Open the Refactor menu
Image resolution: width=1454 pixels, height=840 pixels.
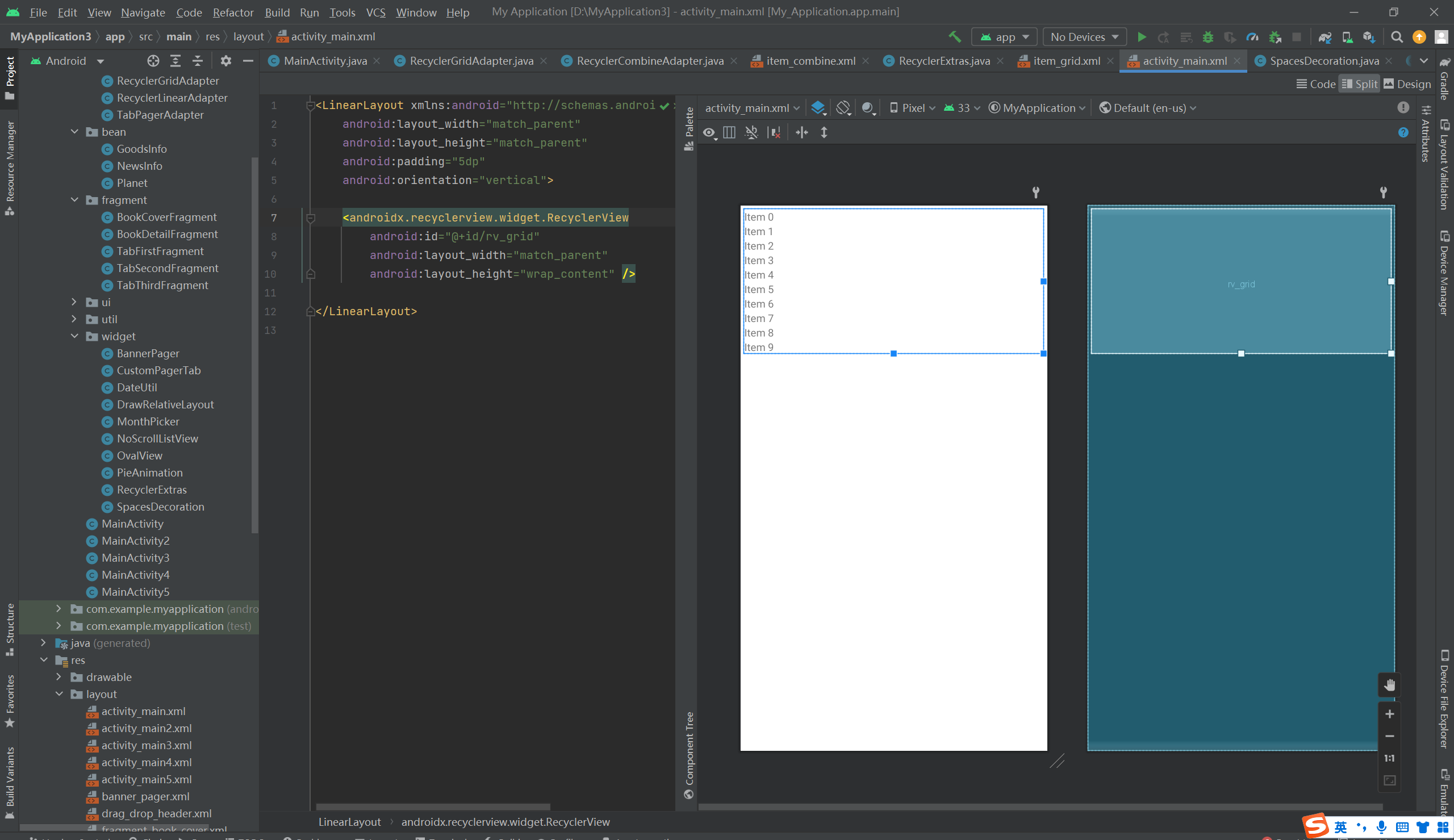232,12
